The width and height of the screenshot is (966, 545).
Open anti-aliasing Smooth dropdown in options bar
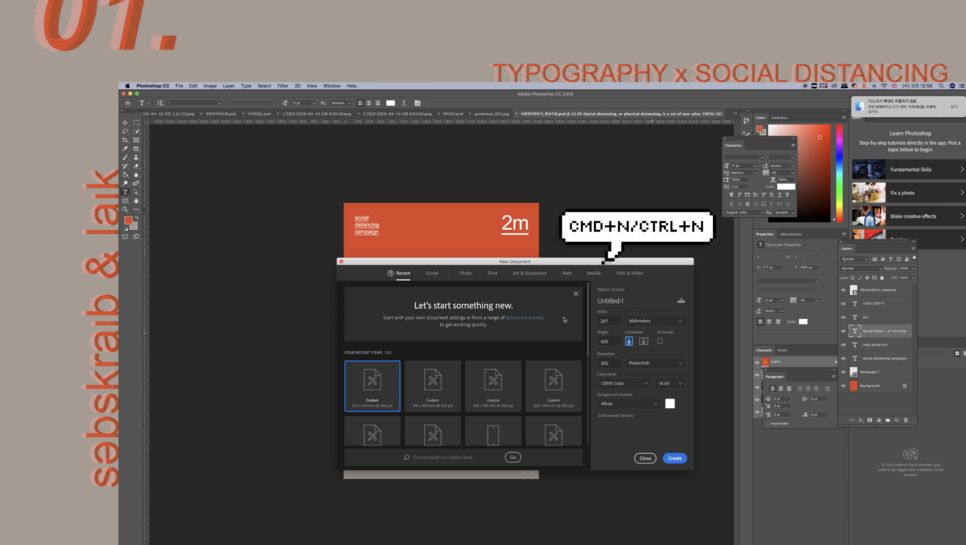[341, 103]
